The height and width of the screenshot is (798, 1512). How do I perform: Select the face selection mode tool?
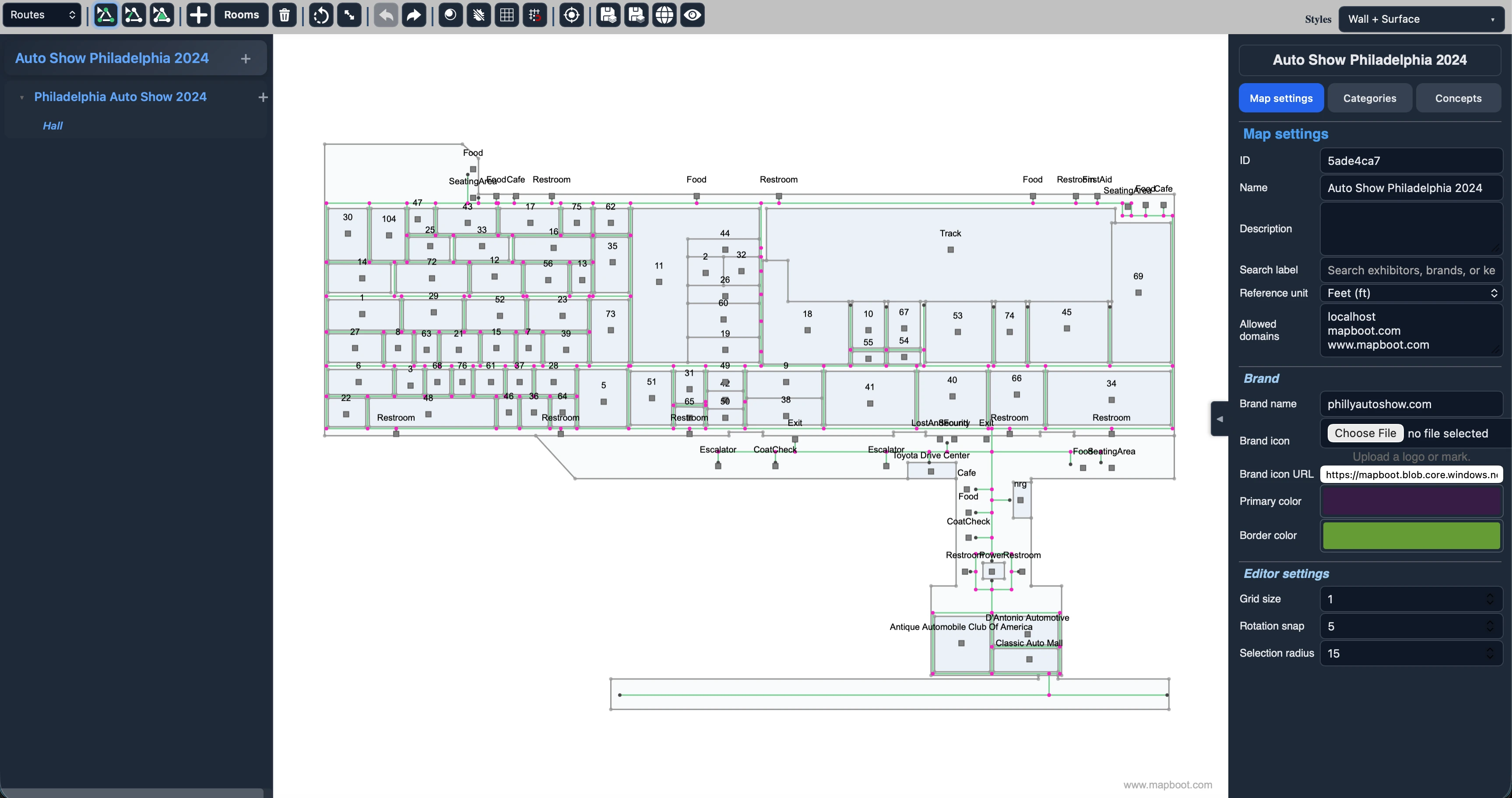click(162, 15)
